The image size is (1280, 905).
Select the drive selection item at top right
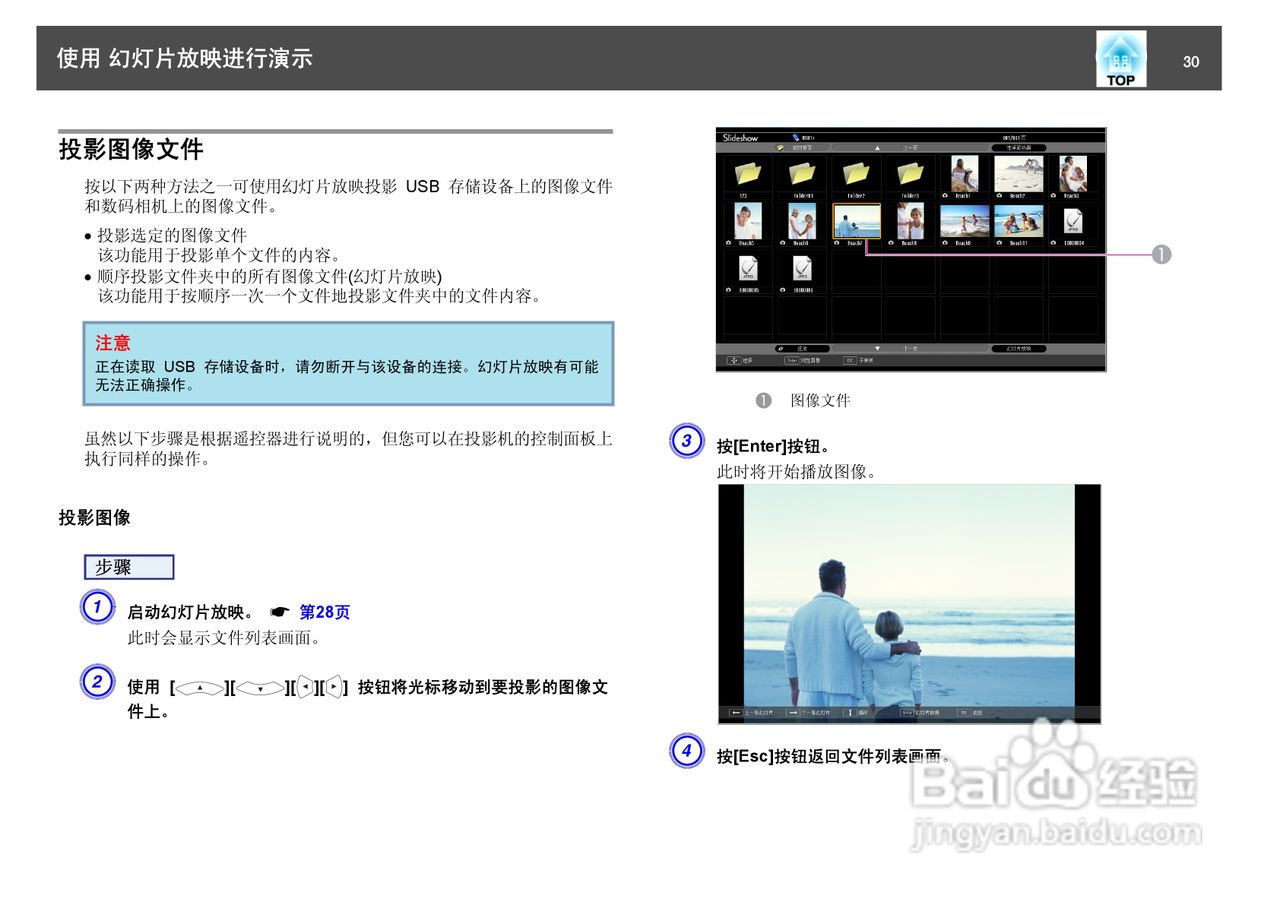[x=1018, y=147]
